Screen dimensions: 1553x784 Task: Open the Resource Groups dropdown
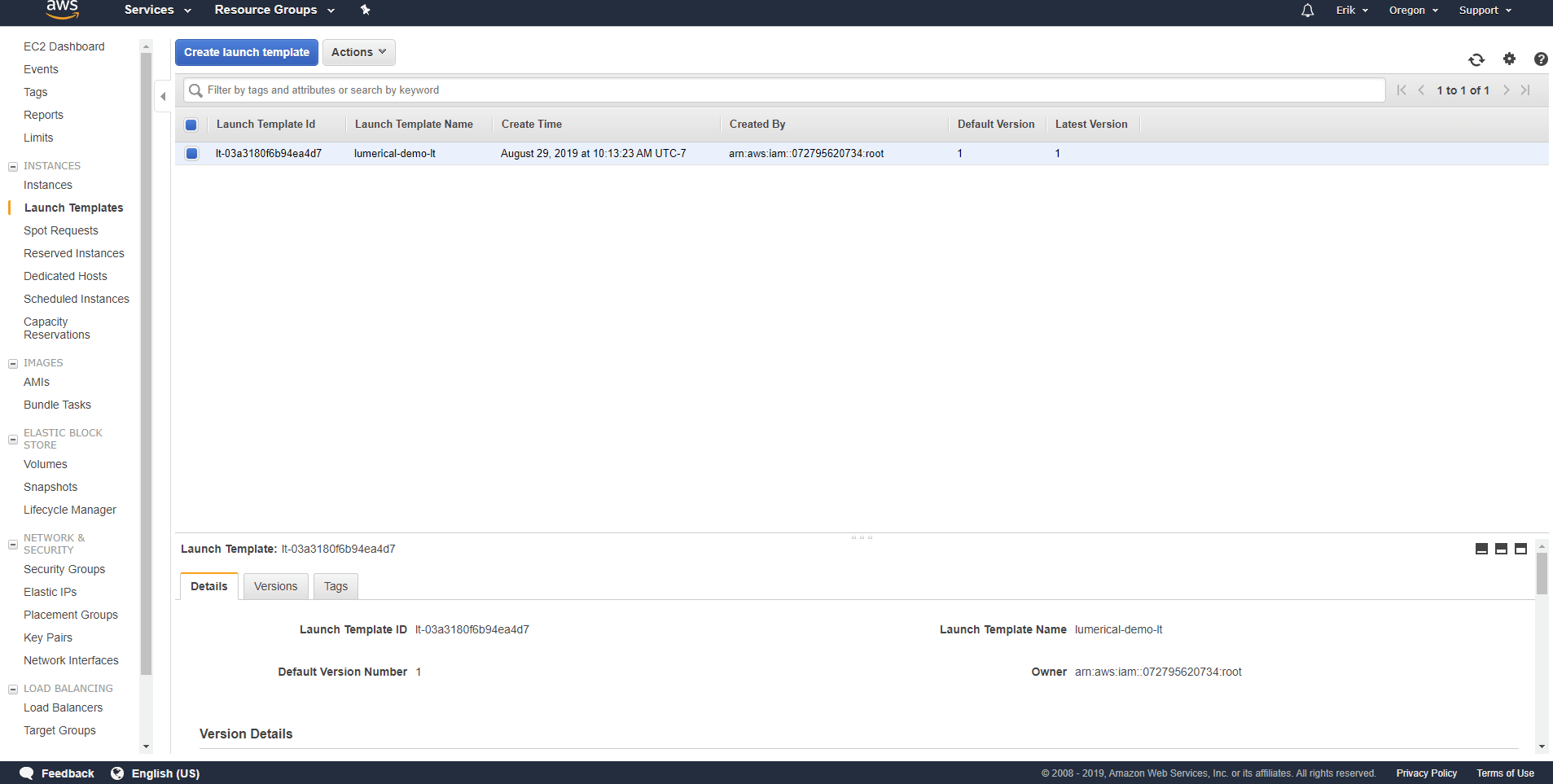click(x=274, y=10)
